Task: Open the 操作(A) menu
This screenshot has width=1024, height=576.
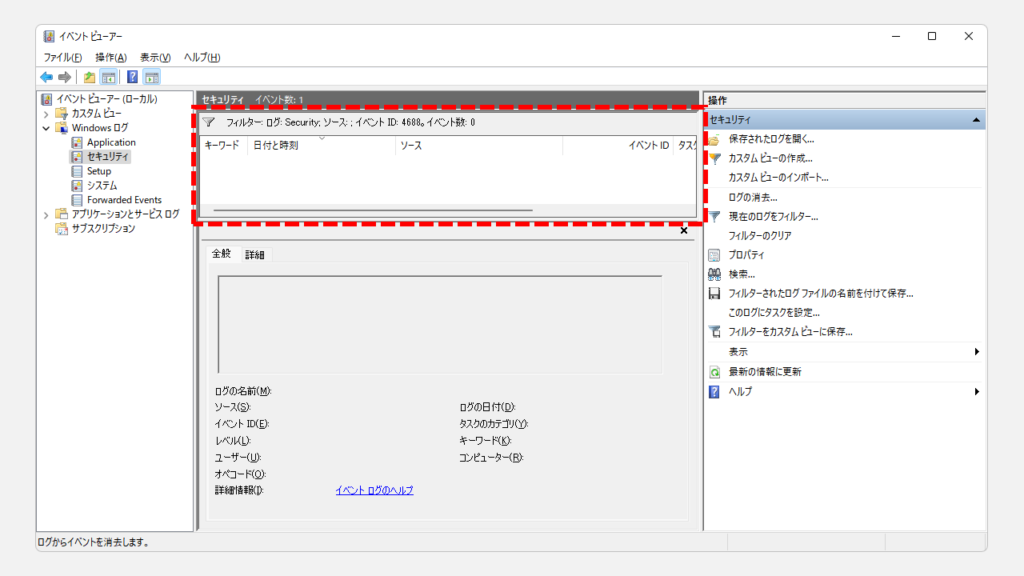Action: point(110,57)
